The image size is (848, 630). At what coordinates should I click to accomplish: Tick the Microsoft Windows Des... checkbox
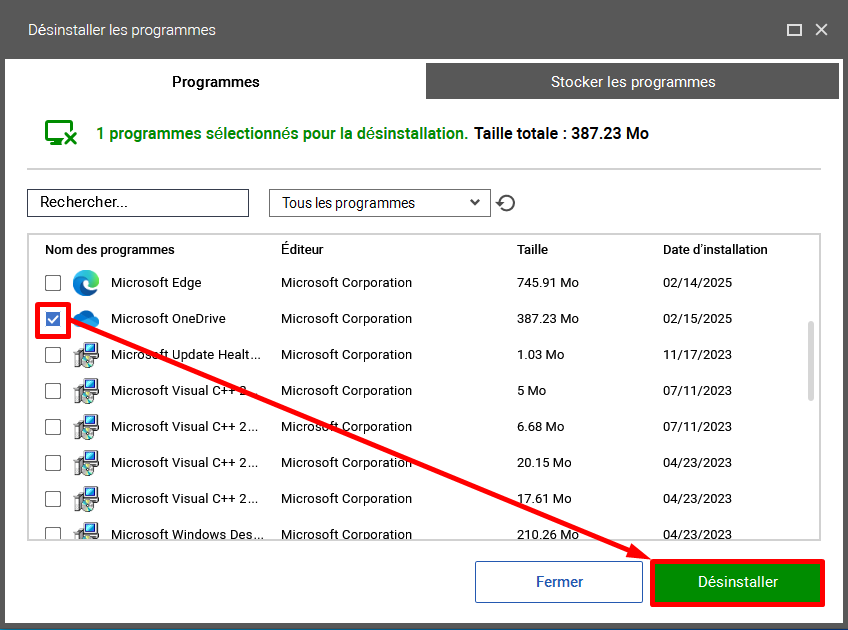pyautogui.click(x=53, y=534)
